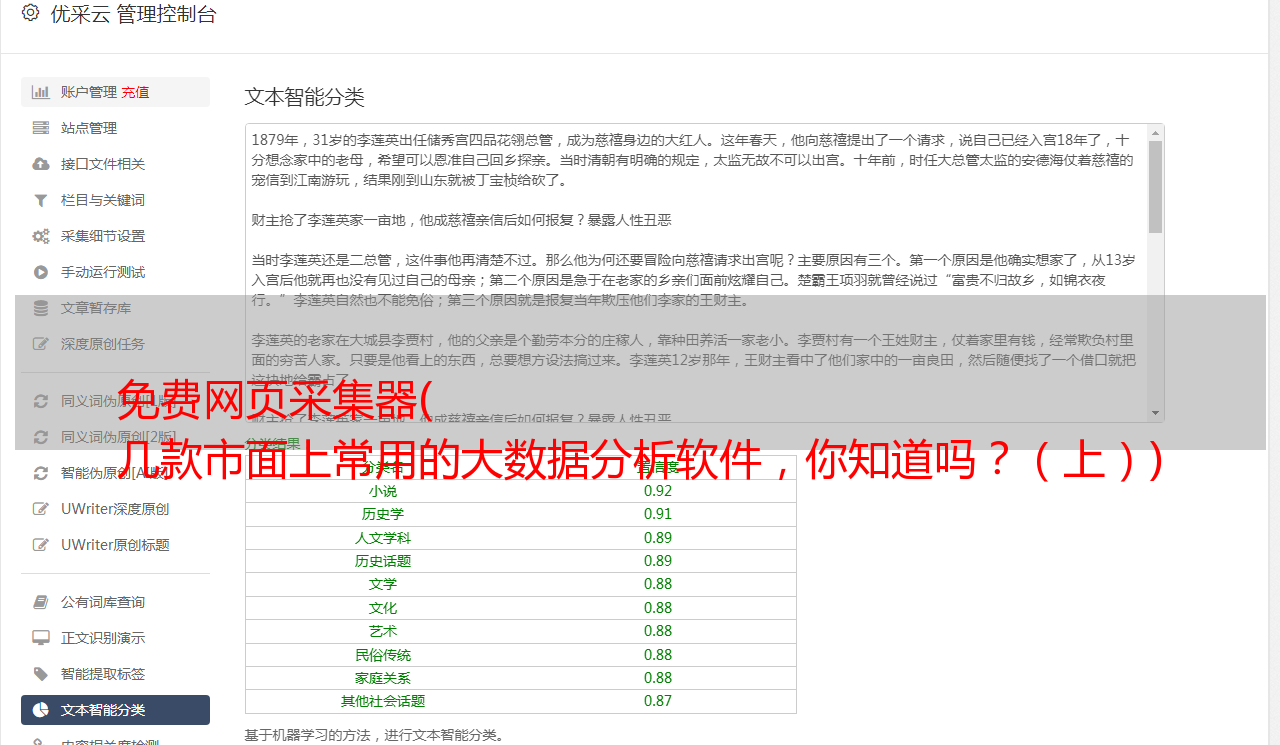Click the pie chart icon for 文本智能分类
Screen dimensions: 1280x745
(x=41, y=710)
